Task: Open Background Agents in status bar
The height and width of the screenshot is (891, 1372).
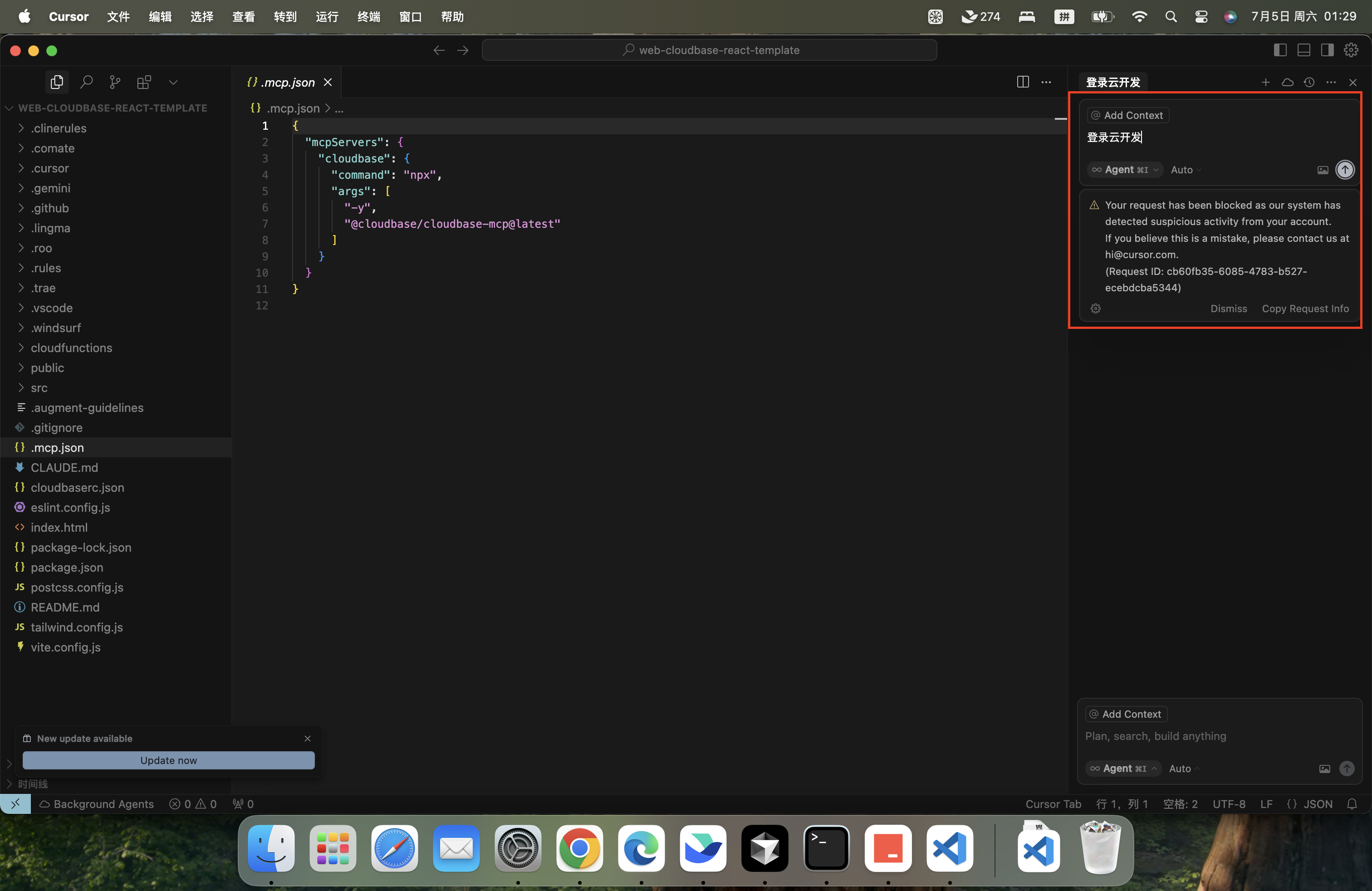Action: [96, 803]
